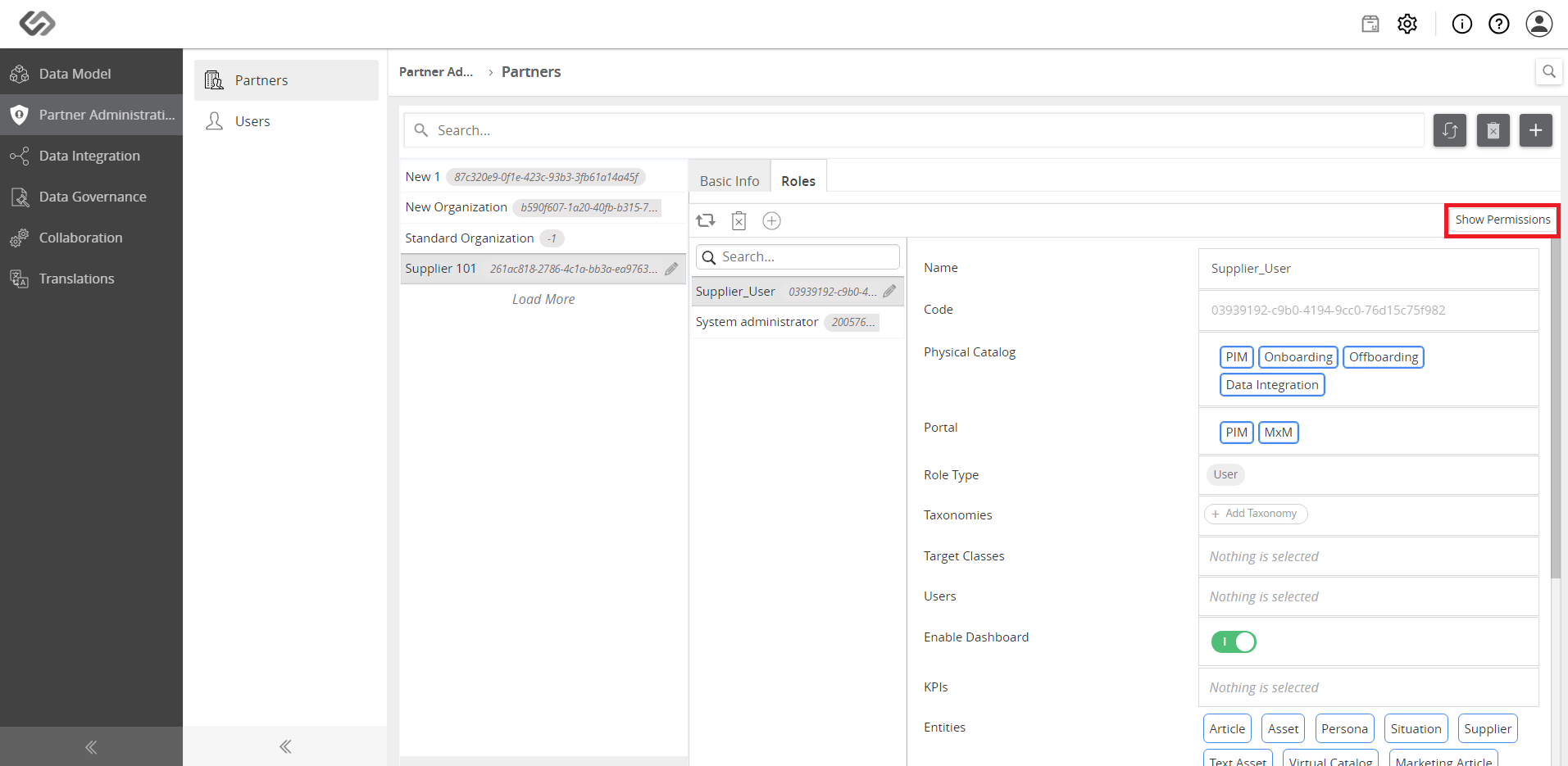The image size is (1568, 766).
Task: Click Situation entity tag
Action: pyautogui.click(x=1416, y=728)
